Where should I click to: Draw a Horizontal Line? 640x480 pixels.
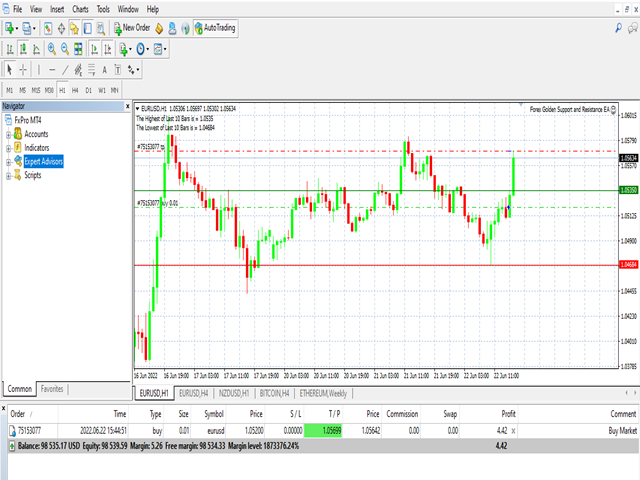52,70
